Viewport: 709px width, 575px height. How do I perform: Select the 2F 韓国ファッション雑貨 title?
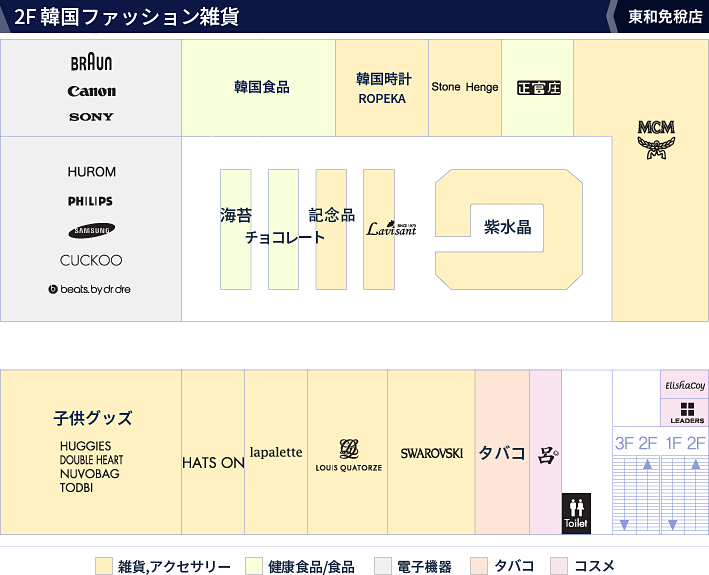tap(126, 17)
